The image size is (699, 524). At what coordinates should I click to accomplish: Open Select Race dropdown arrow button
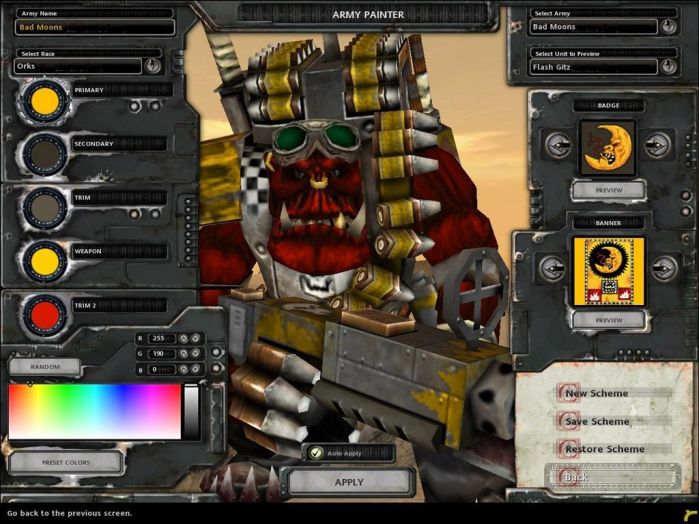(x=152, y=66)
